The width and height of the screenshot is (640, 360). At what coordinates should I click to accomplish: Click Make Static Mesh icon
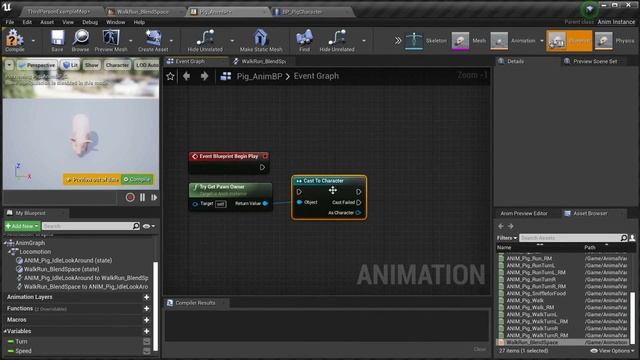click(261, 40)
